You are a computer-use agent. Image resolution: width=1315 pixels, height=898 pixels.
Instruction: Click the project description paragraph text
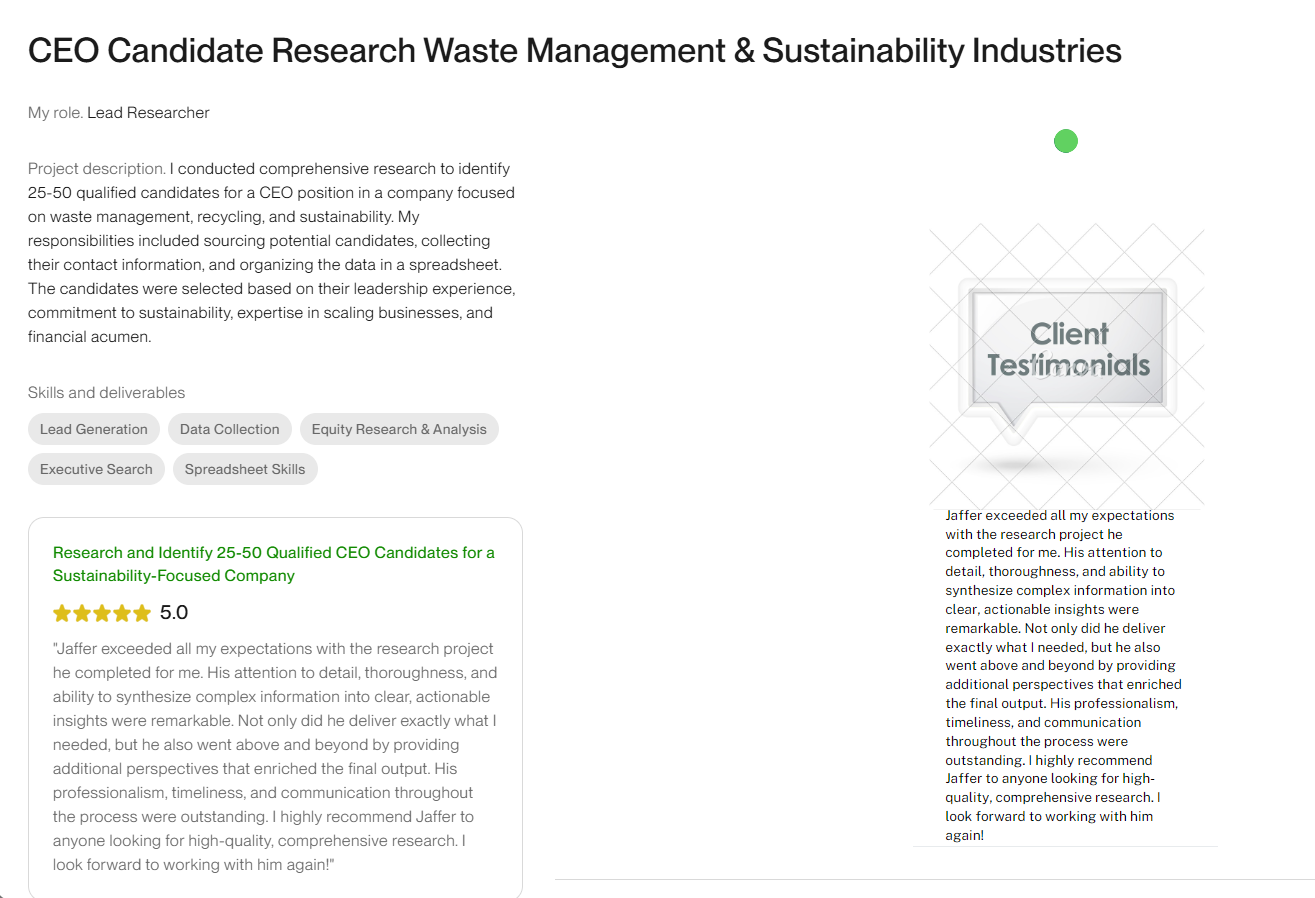[270, 264]
